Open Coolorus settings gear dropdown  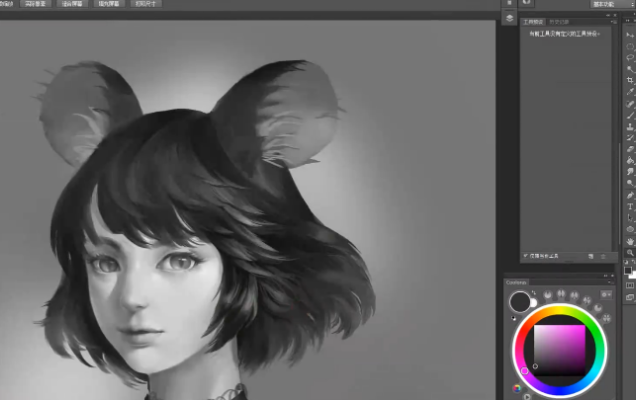pos(606,295)
